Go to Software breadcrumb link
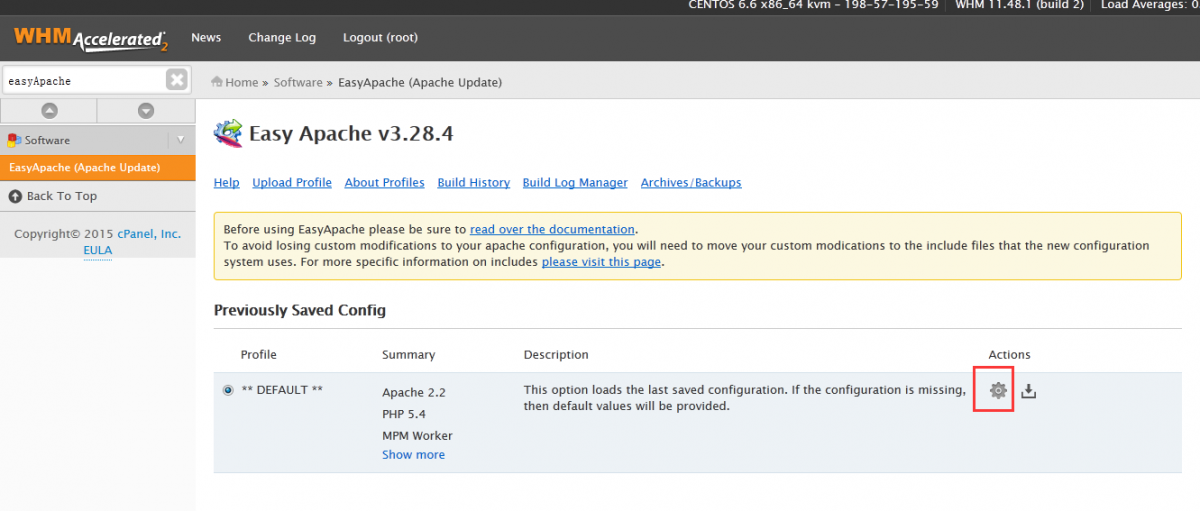The image size is (1200, 511). point(298,82)
